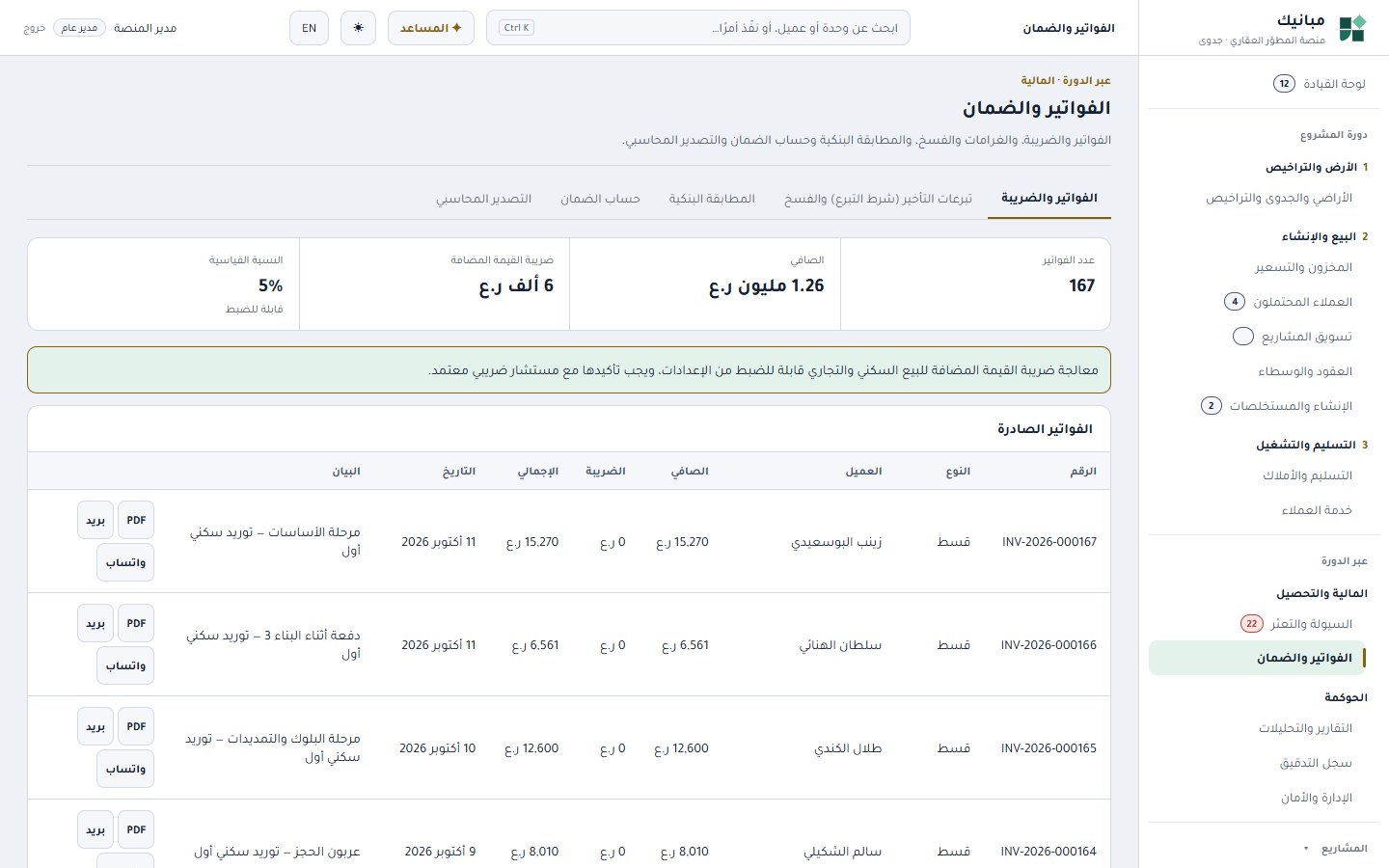Click the خروج logout link

tap(35, 28)
